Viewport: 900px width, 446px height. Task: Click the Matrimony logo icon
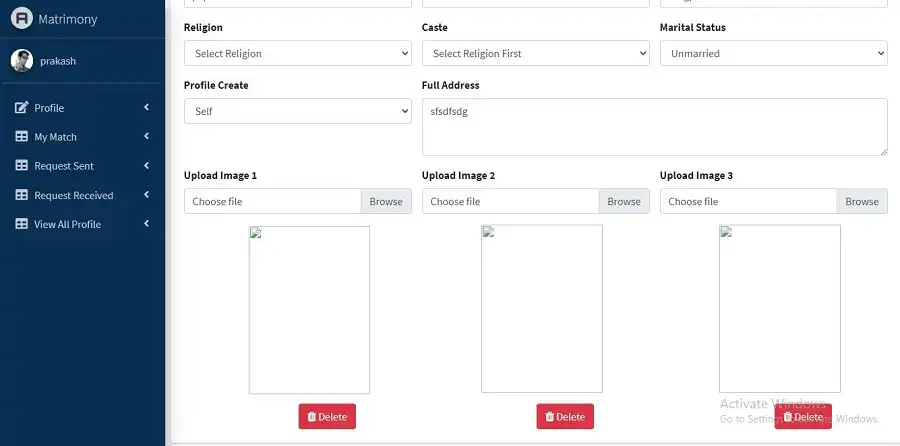[x=22, y=18]
